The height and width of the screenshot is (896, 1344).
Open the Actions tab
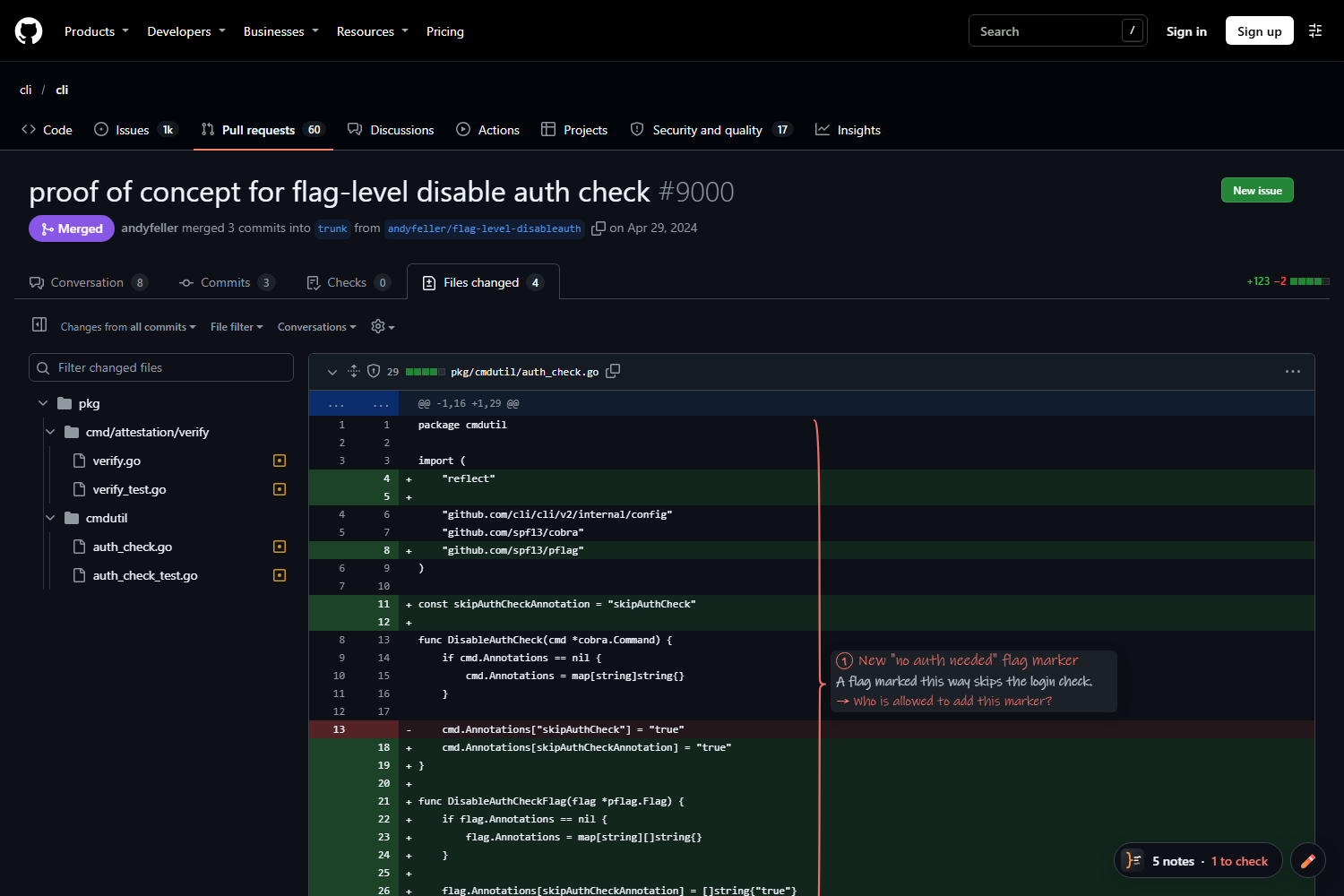[488, 130]
